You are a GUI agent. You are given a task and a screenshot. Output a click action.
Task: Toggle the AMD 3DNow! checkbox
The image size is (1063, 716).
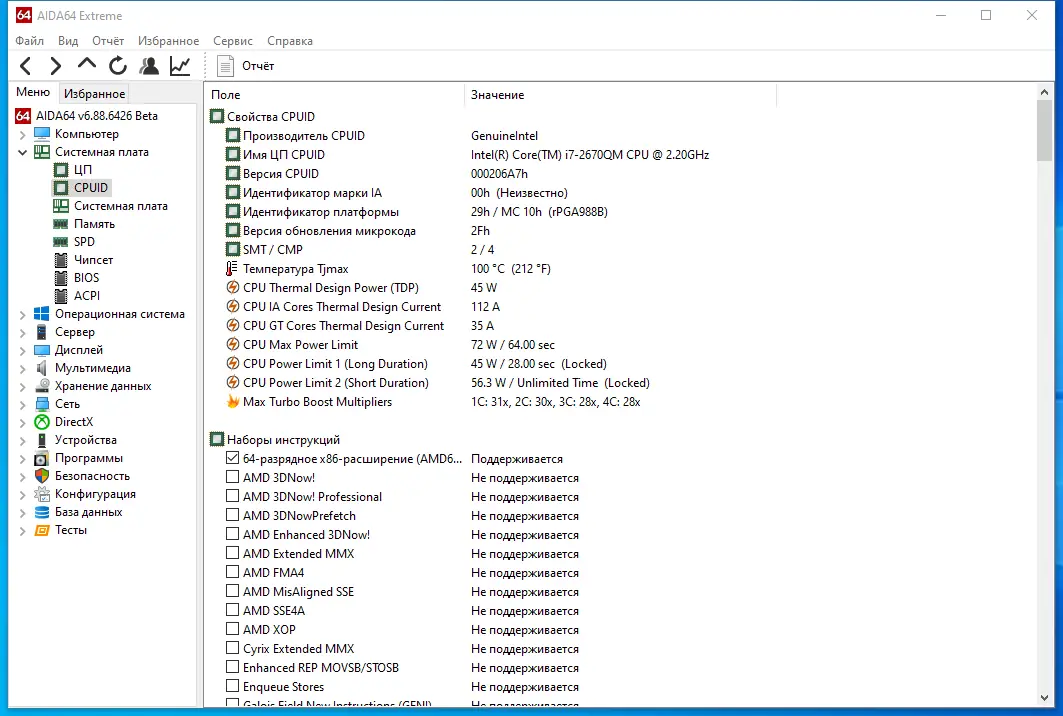233,477
